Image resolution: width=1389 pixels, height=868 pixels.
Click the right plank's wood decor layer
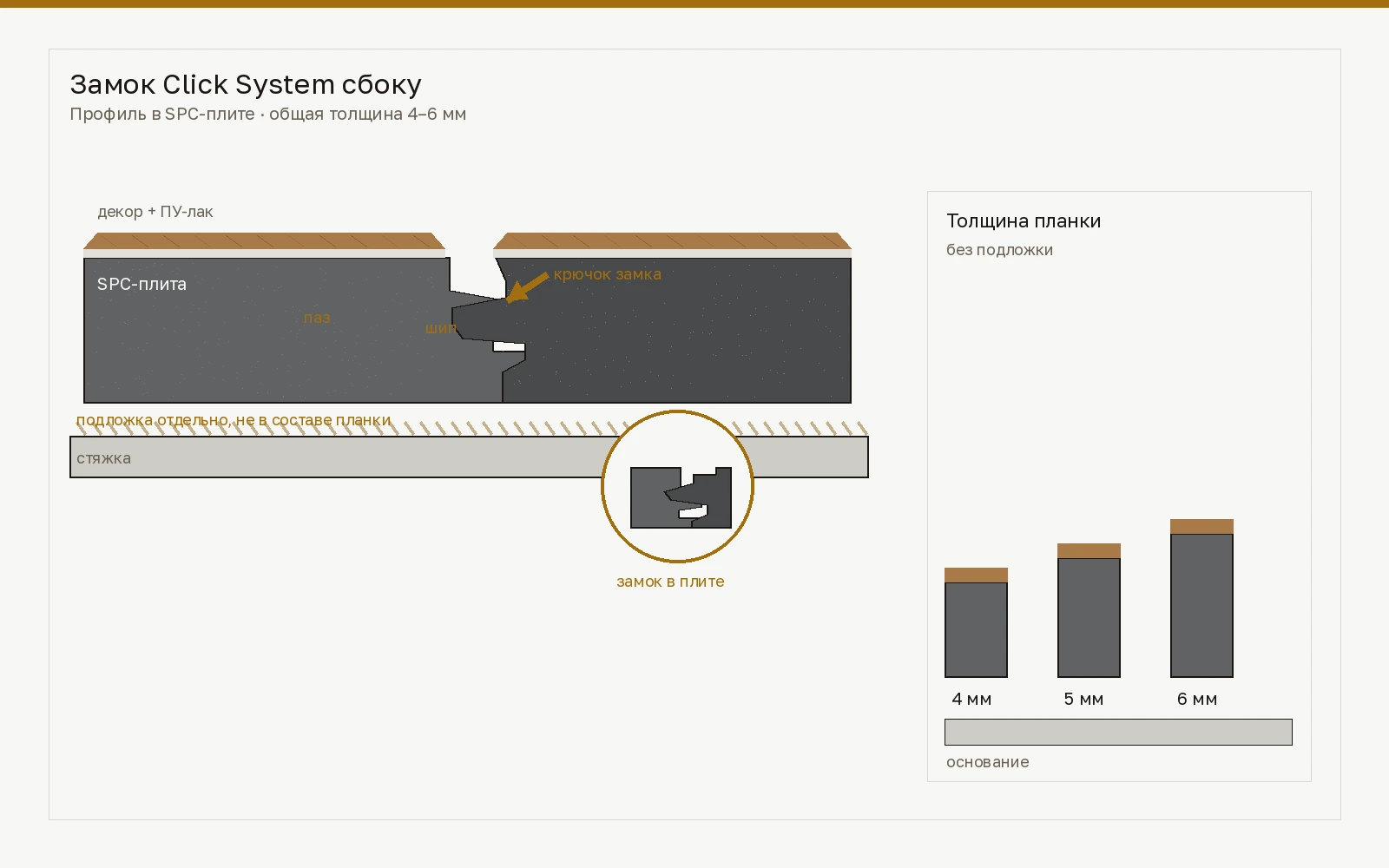[673, 240]
